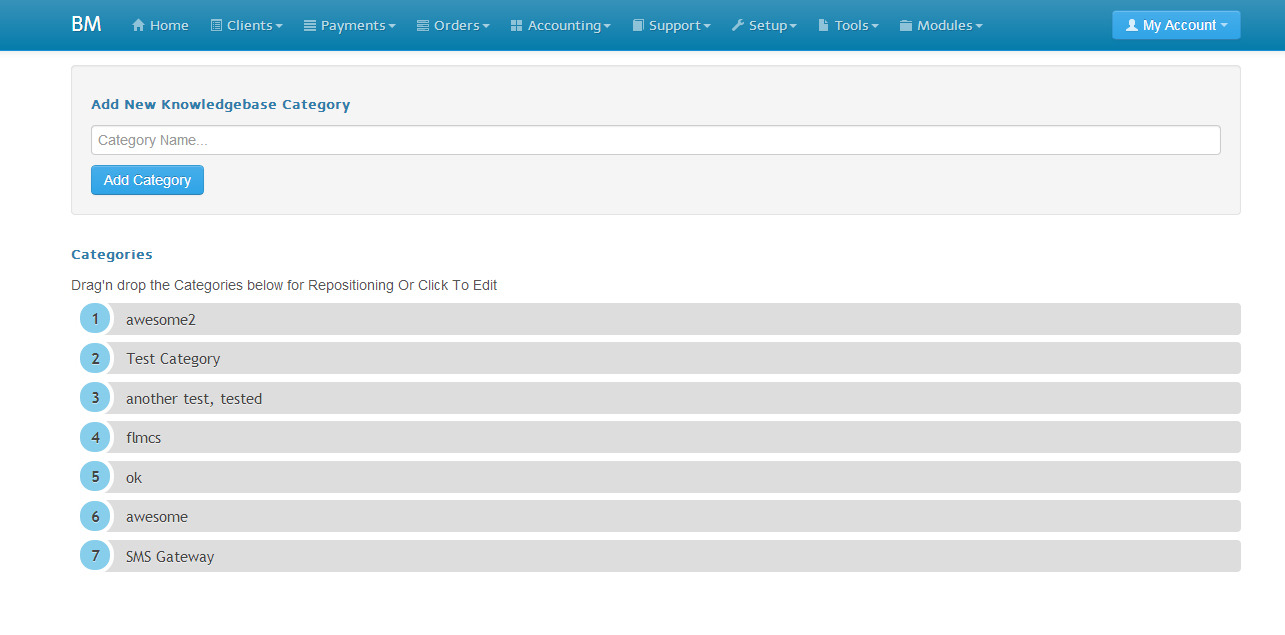This screenshot has width=1285, height=635.
Task: Click the Orders menu icon
Action: [423, 25]
